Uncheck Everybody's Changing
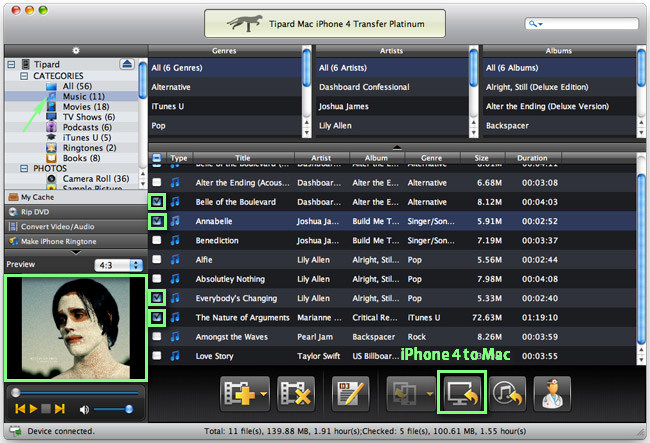The width and height of the screenshot is (650, 443). (x=157, y=298)
